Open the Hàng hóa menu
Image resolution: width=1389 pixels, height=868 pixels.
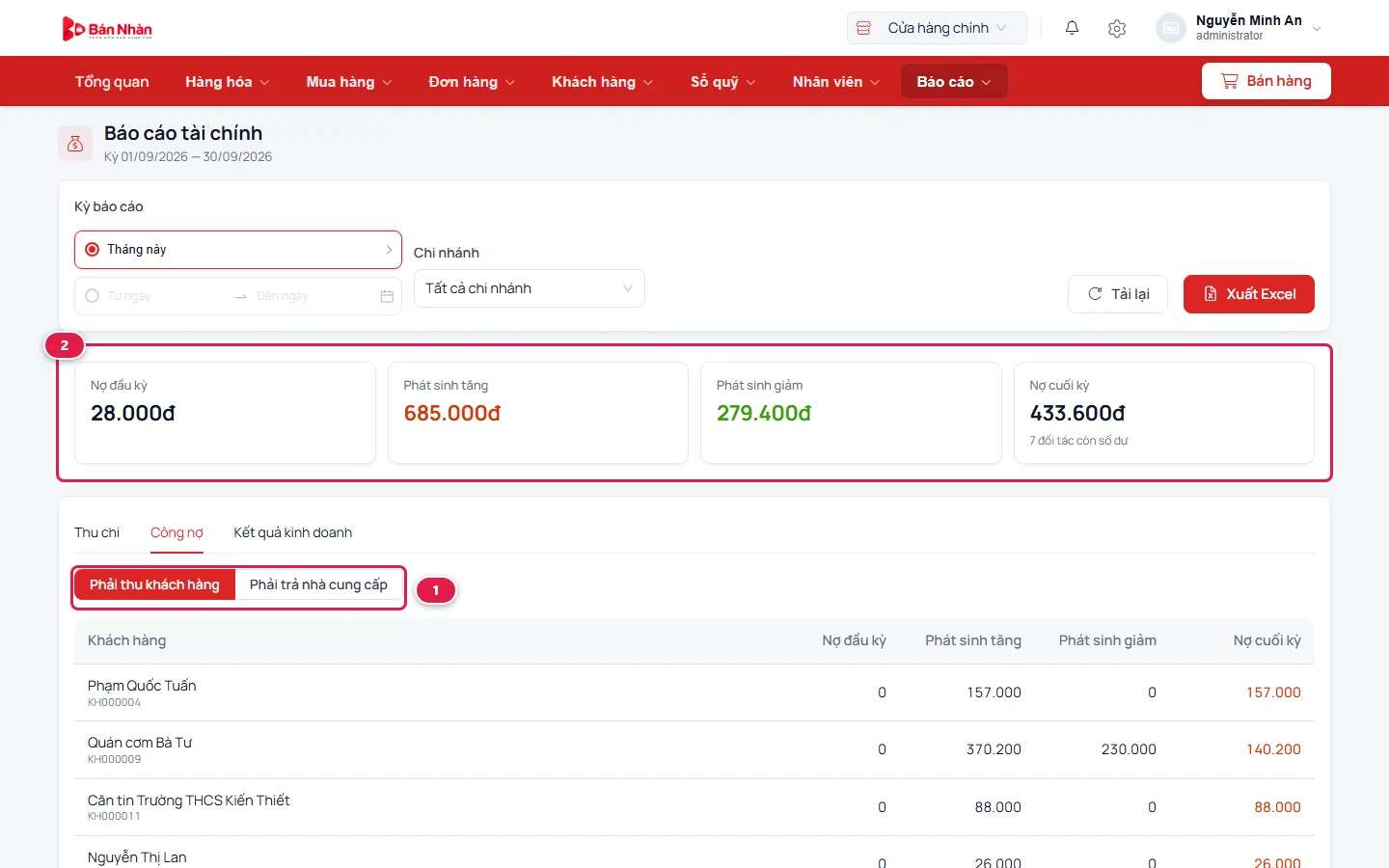click(x=227, y=82)
